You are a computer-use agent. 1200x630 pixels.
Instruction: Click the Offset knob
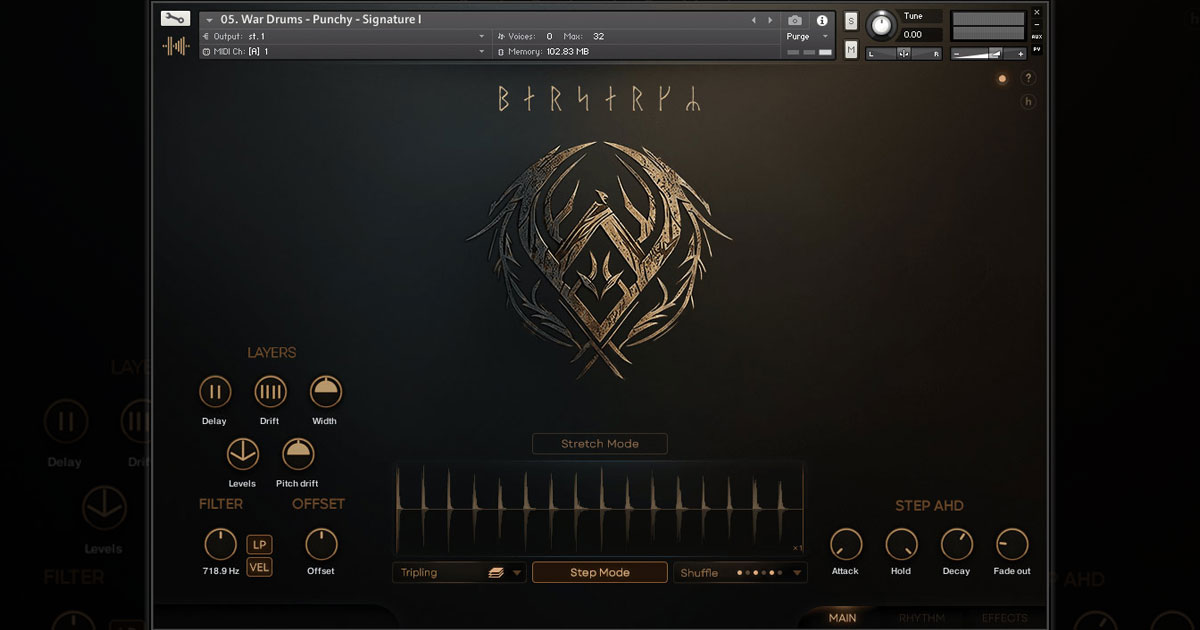321,545
